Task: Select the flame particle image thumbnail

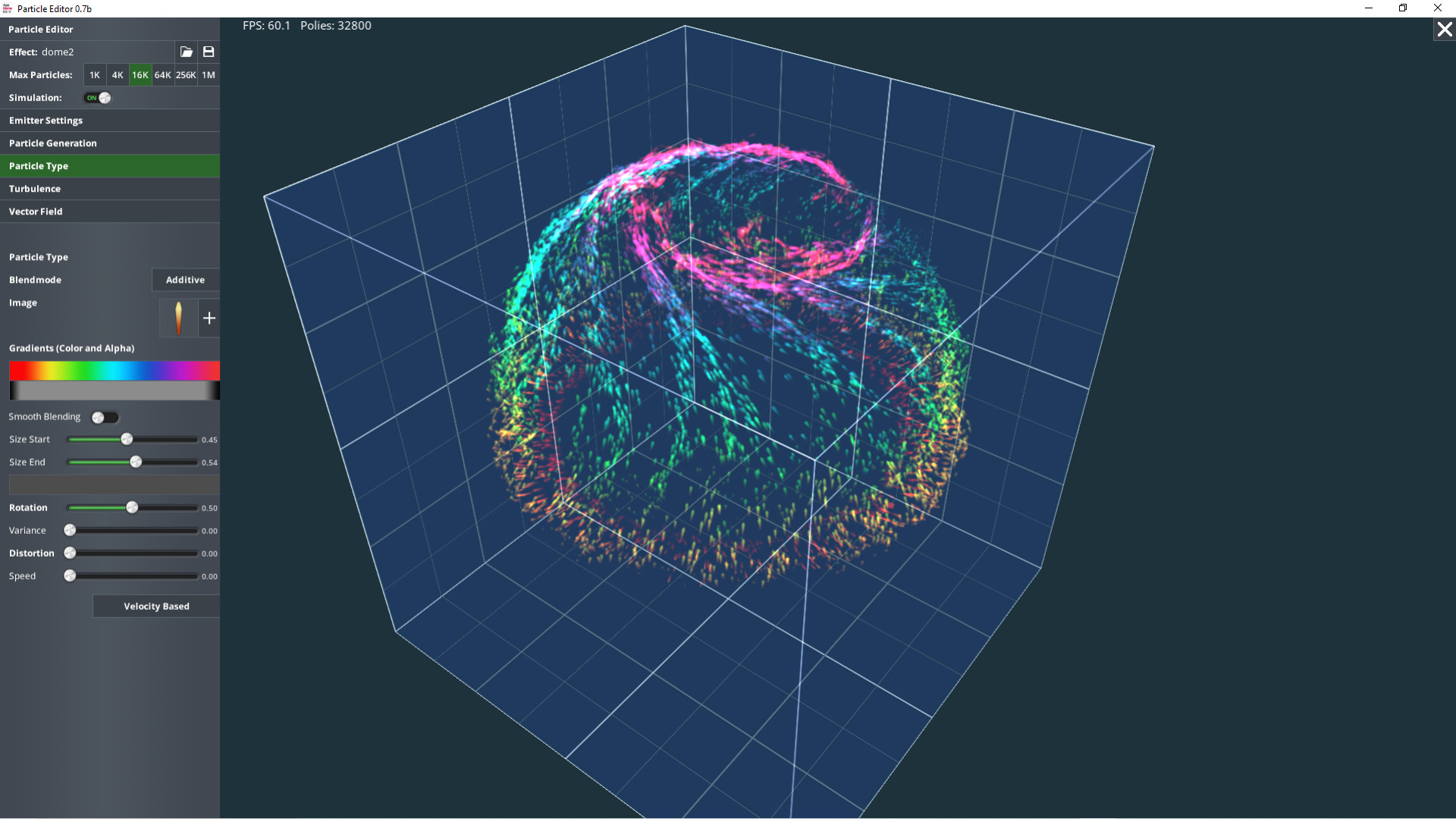Action: click(x=177, y=318)
